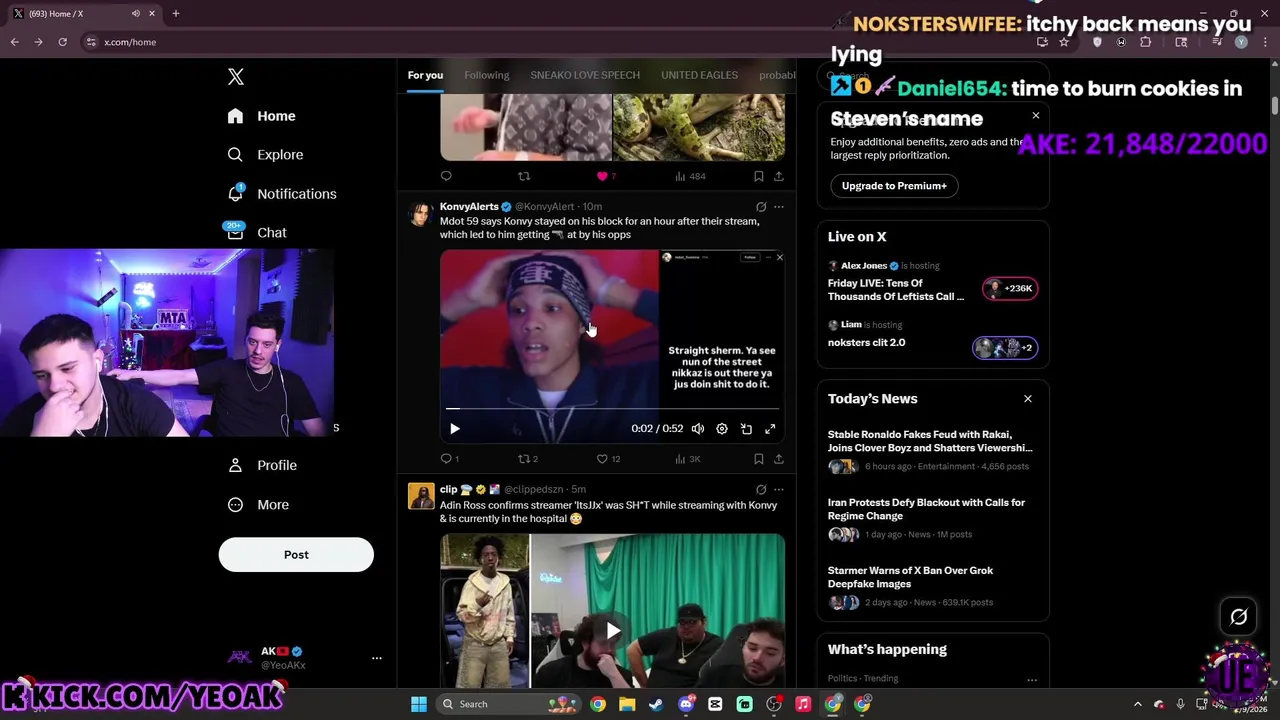This screenshot has height=720, width=1280.
Task: Open Discord from taskbar
Action: coord(686,704)
